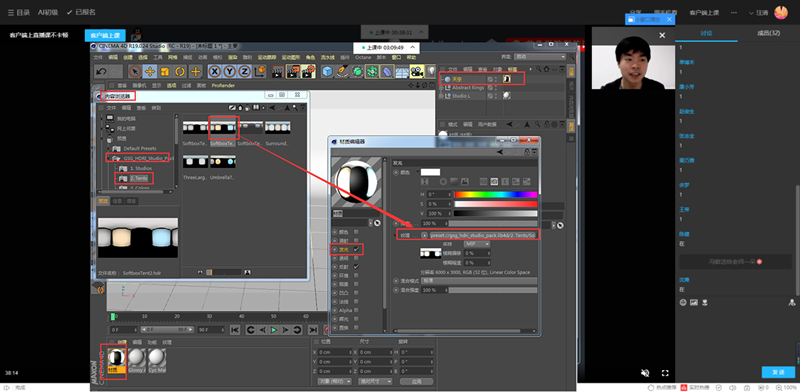Click the Cube primitive icon
Image resolution: width=800 pixels, height=392 pixels.
click(328, 71)
